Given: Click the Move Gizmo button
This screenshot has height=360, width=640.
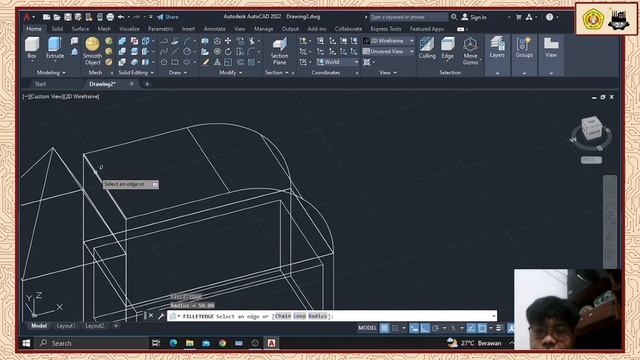Looking at the screenshot, I should click(470, 51).
